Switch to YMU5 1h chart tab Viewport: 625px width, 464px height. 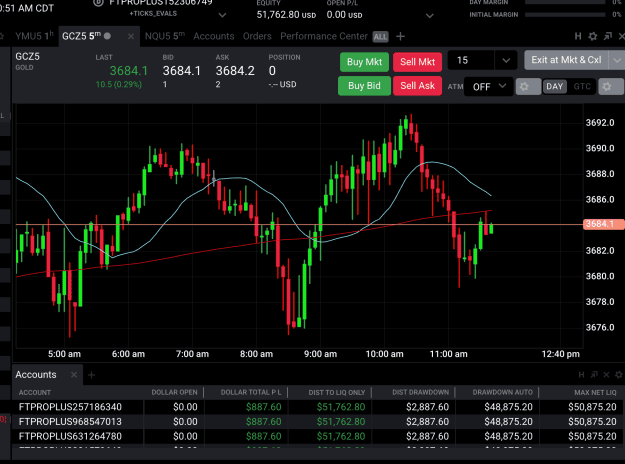[x=34, y=36]
